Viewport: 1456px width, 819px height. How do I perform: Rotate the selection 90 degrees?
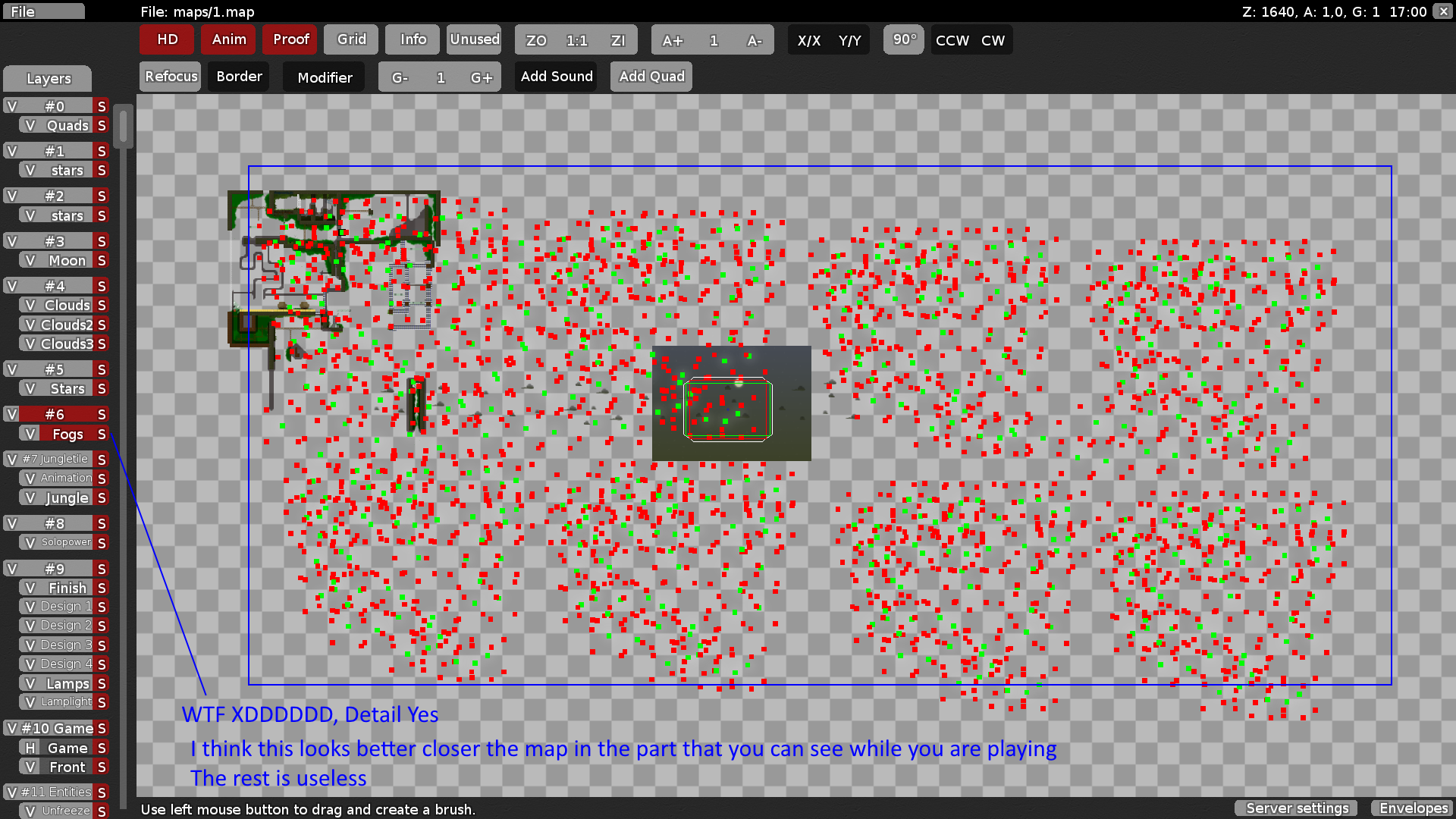(x=903, y=39)
